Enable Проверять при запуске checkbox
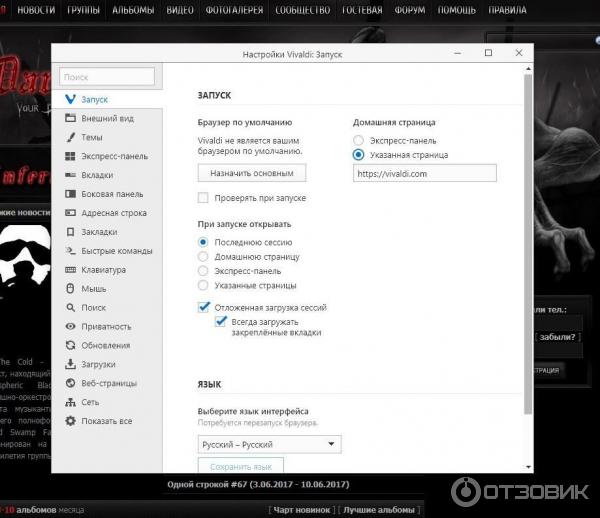The height and width of the screenshot is (518, 600). coord(203,198)
